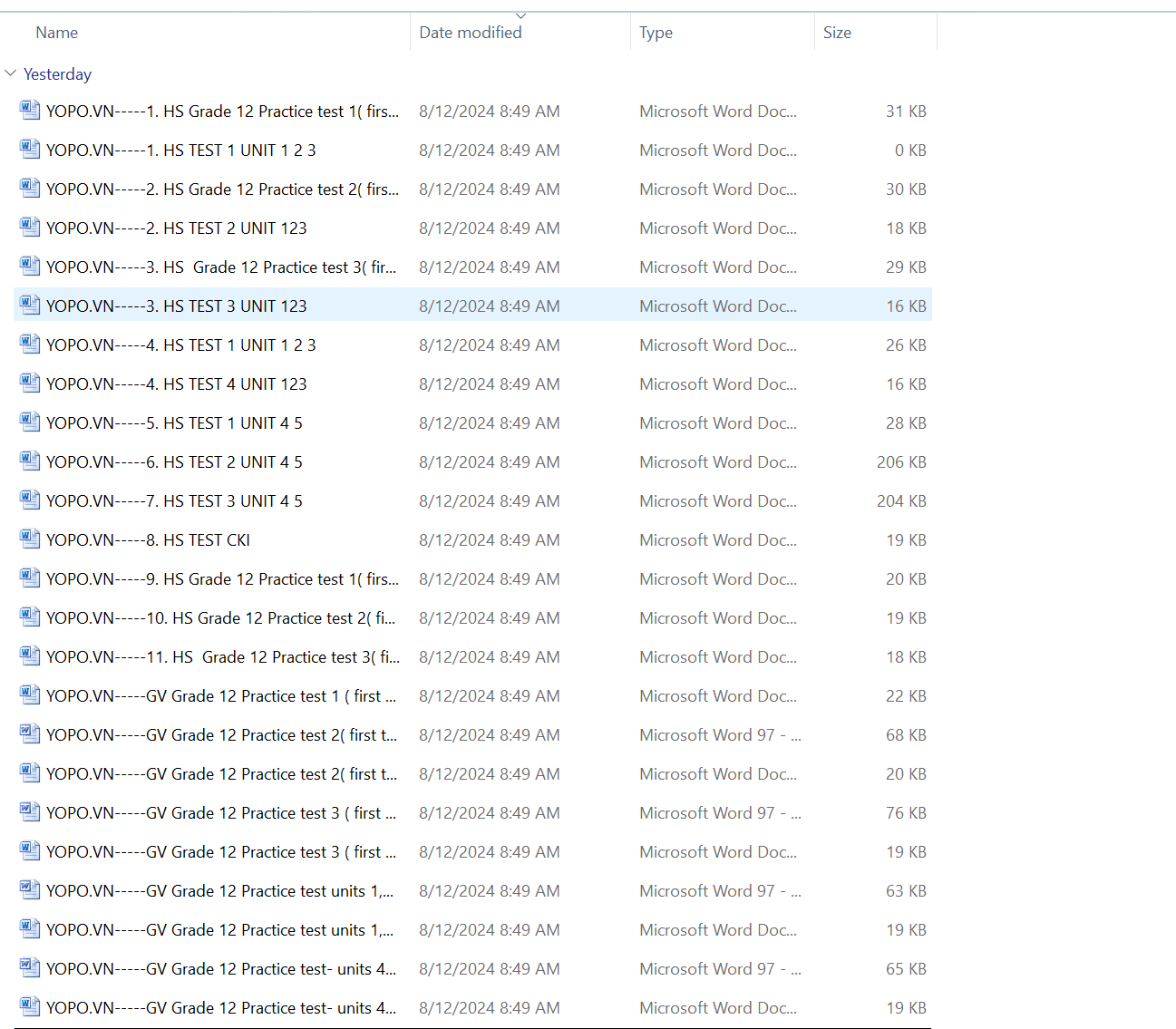
Task: Click Word icon beside '2. HS TEST 2 UNIT 123'
Action: click(30, 228)
